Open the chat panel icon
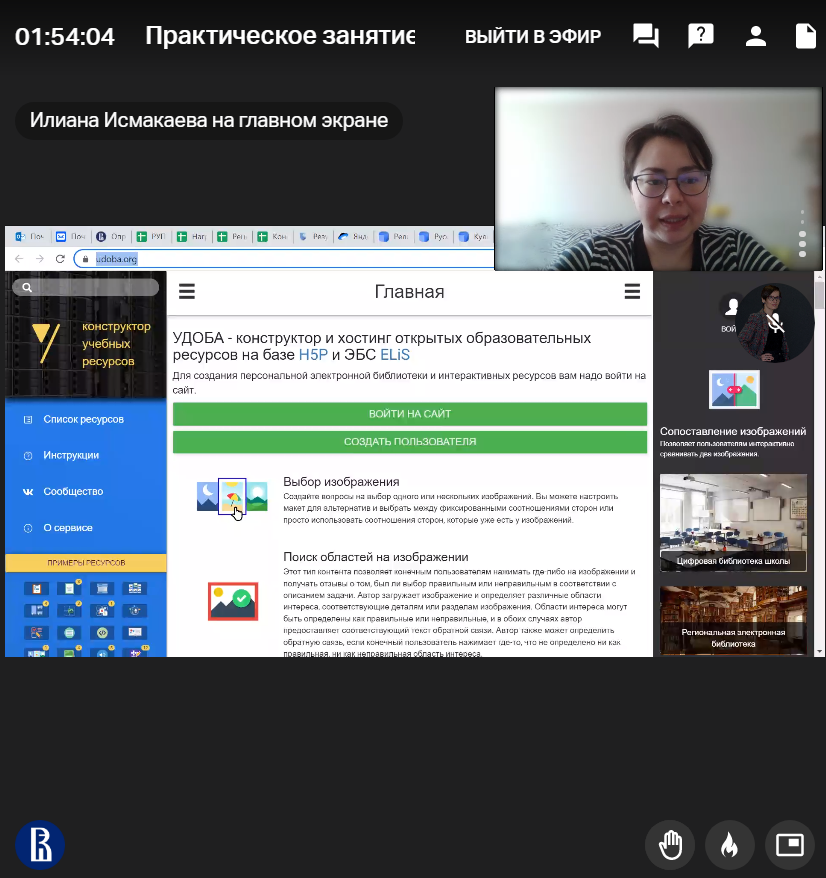 click(646, 37)
